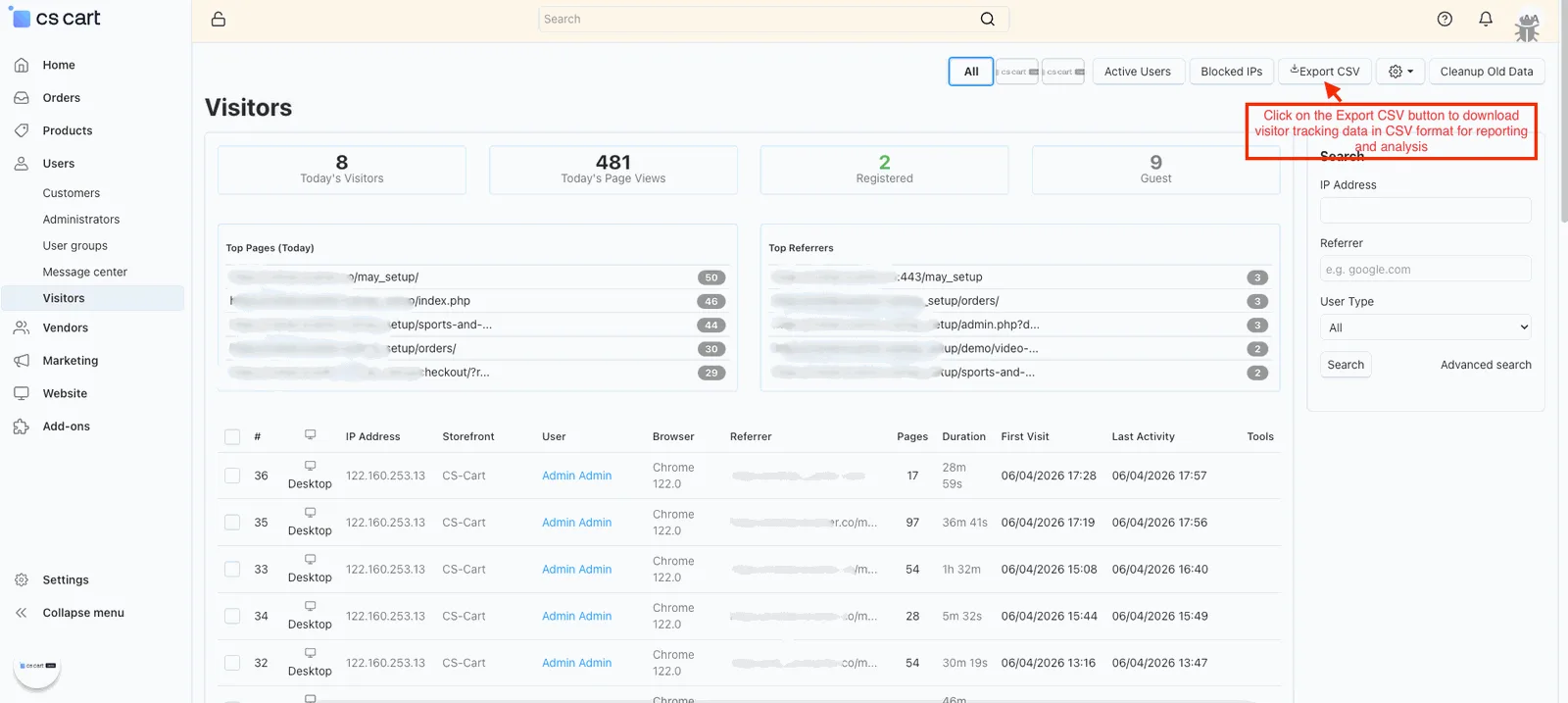Click the search magnifier icon
1568x703 pixels.
(x=988, y=19)
